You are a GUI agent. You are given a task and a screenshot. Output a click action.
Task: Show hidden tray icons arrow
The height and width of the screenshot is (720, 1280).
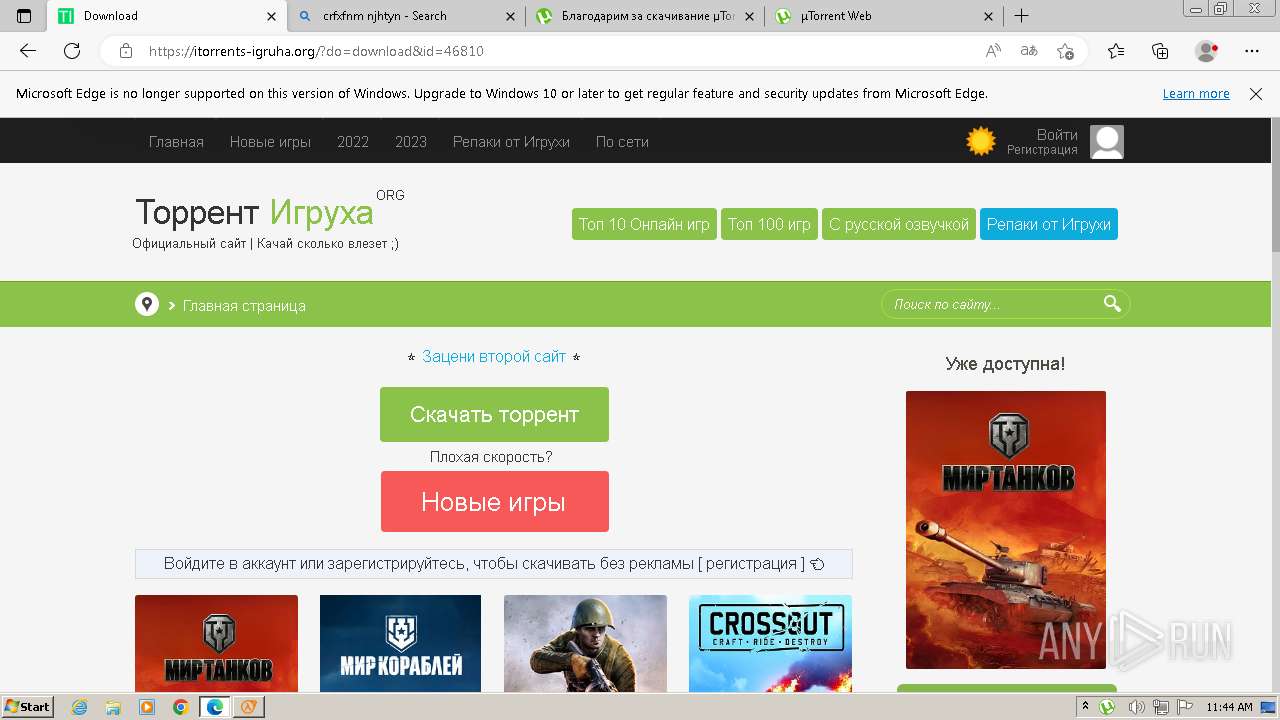point(1085,707)
